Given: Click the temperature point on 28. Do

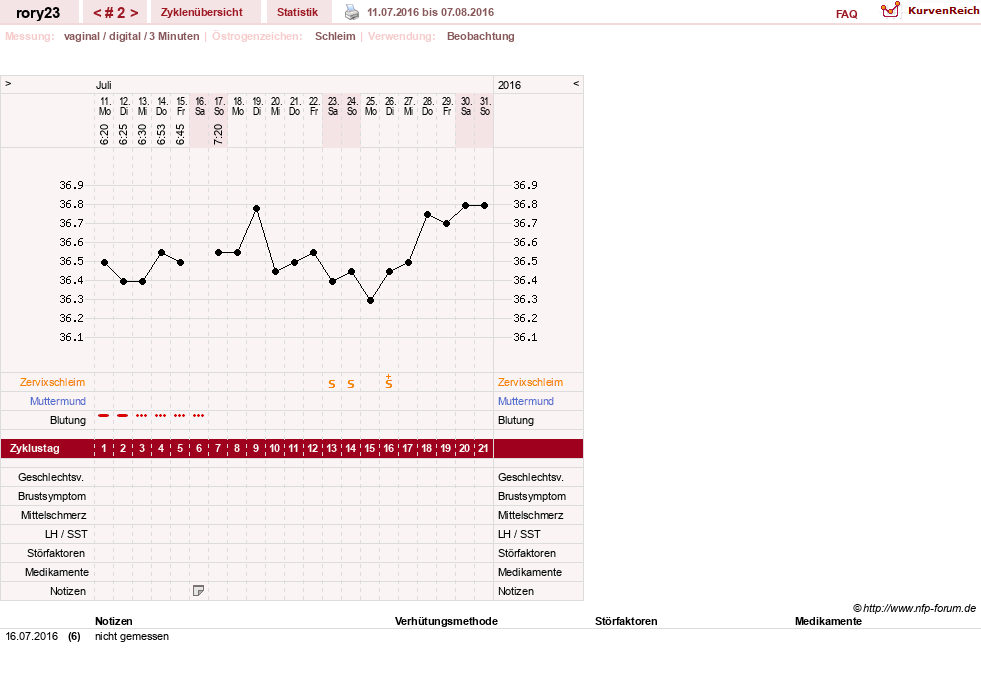Looking at the screenshot, I should (427, 215).
